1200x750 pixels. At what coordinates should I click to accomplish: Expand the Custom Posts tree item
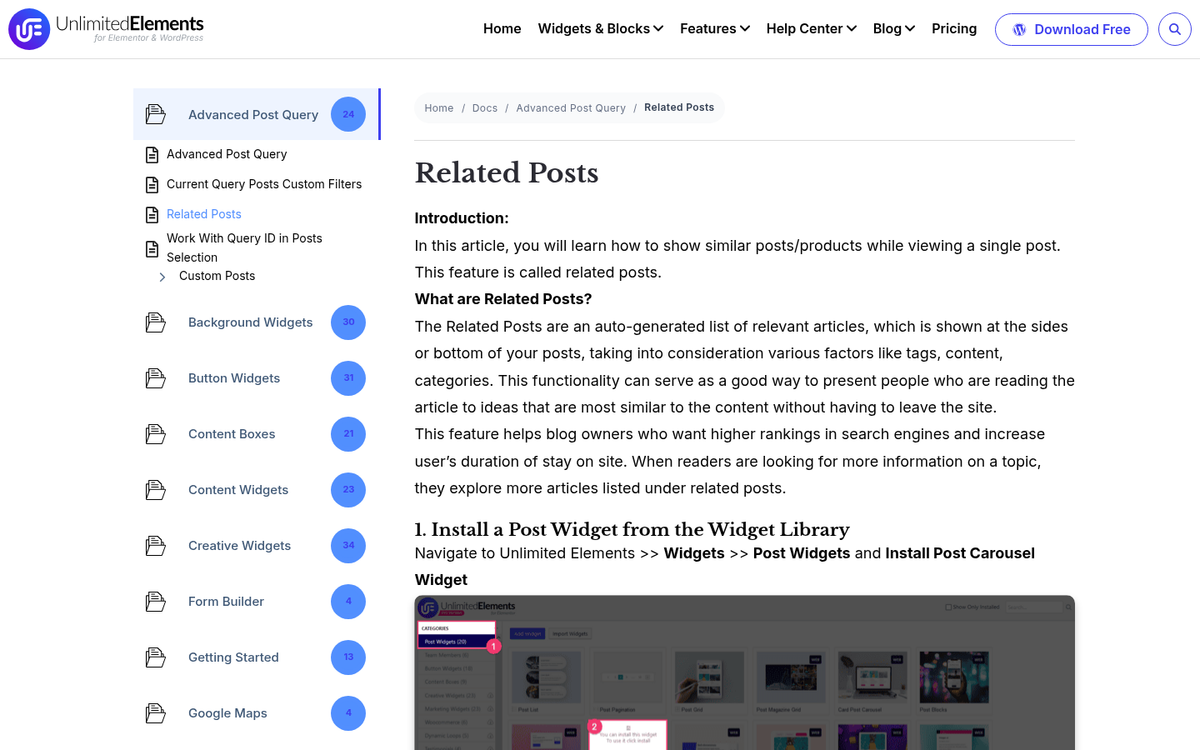162,276
